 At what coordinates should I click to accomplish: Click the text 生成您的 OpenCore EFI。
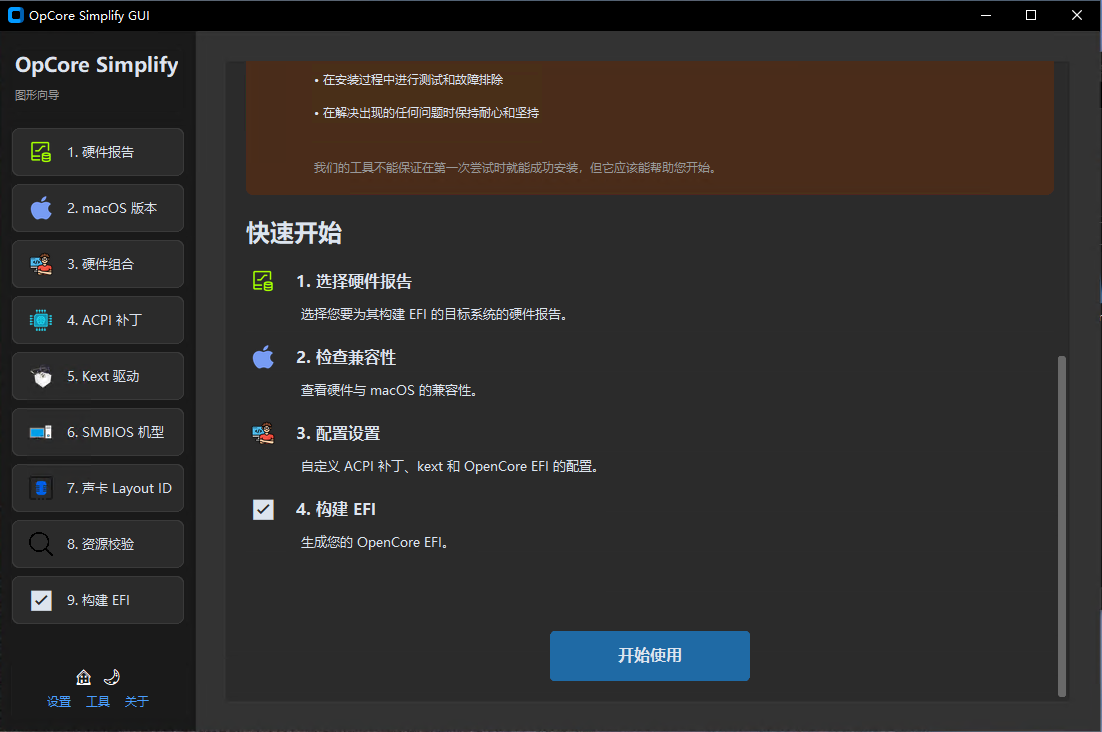pyautogui.click(x=375, y=542)
